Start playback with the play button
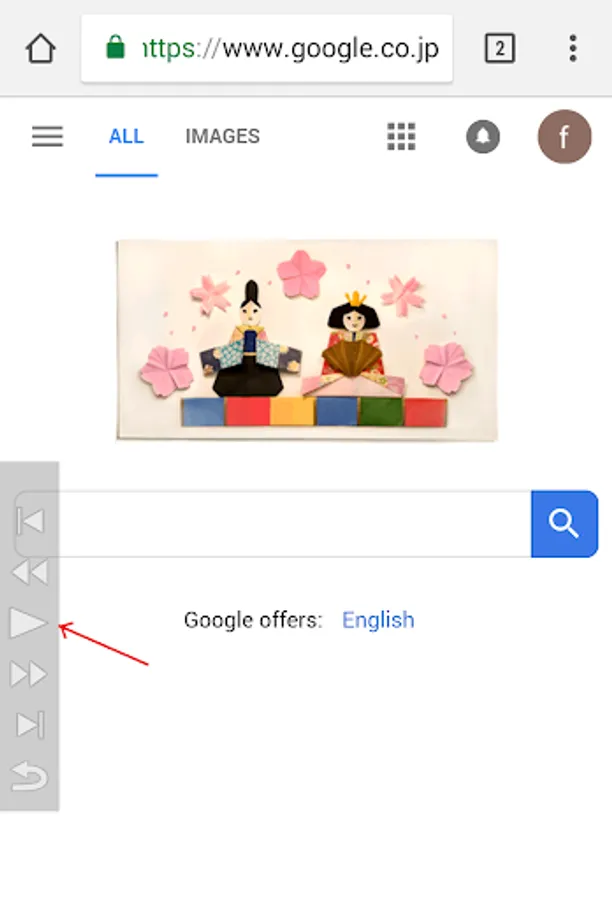 tap(28, 623)
